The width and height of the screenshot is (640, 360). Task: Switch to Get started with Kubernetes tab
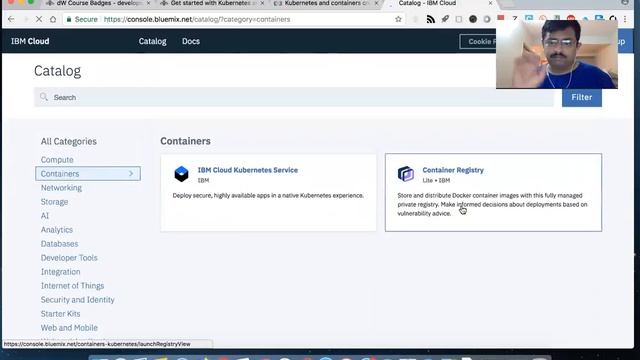(211, 3)
